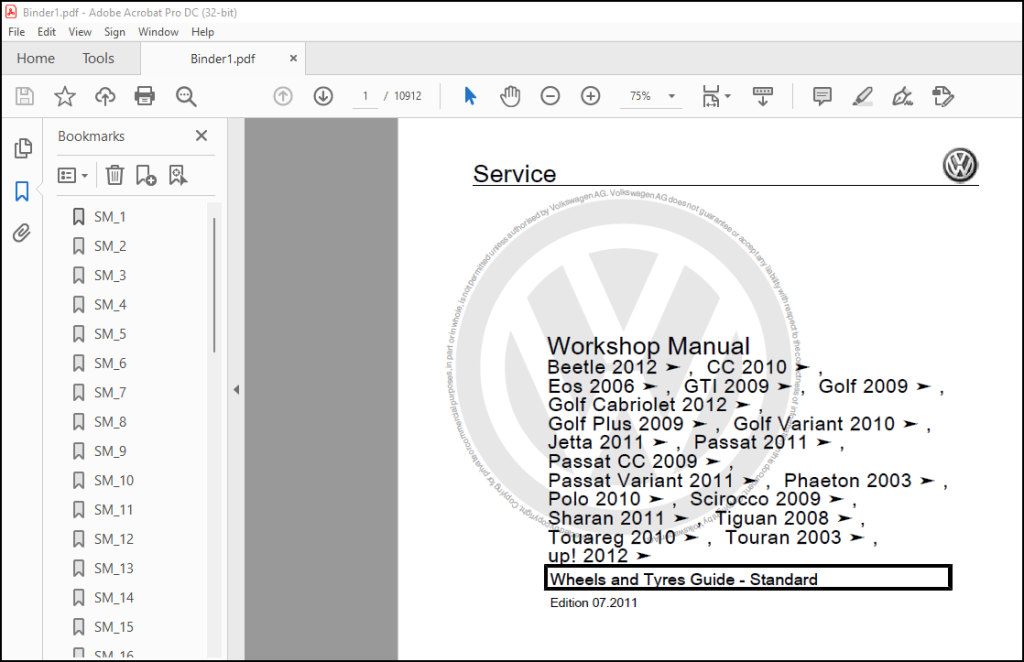Screen dimensions: 1024x662
Task: Select the Binder1.pdf document tab
Action: [223, 59]
